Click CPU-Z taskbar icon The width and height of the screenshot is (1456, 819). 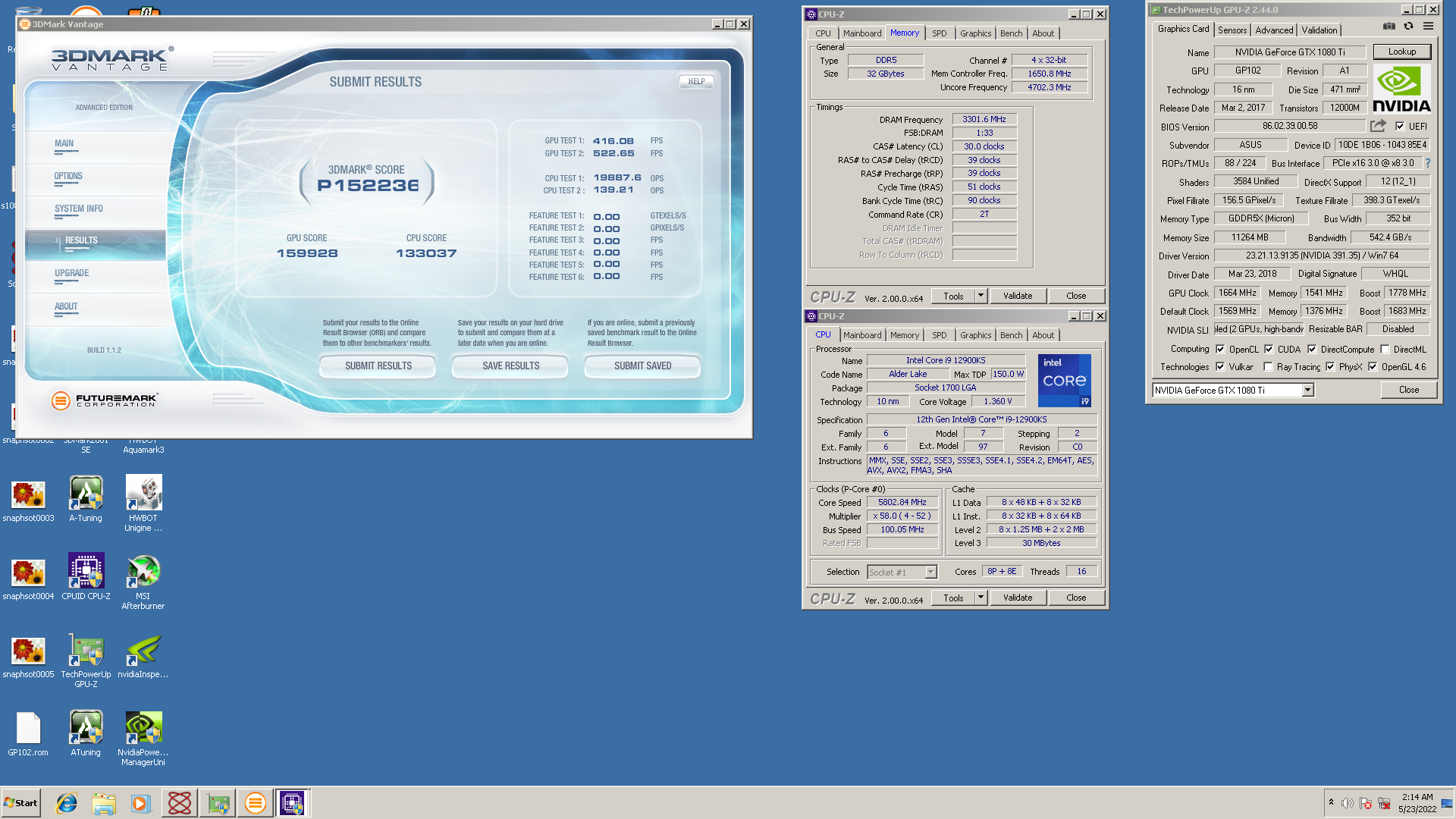point(292,803)
